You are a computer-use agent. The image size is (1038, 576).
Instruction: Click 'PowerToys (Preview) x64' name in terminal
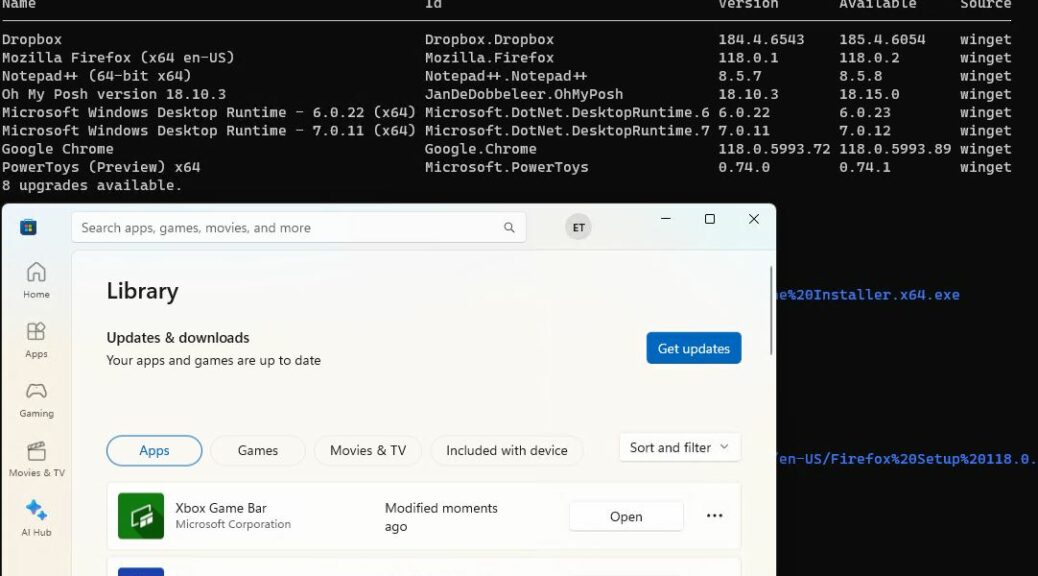click(101, 167)
